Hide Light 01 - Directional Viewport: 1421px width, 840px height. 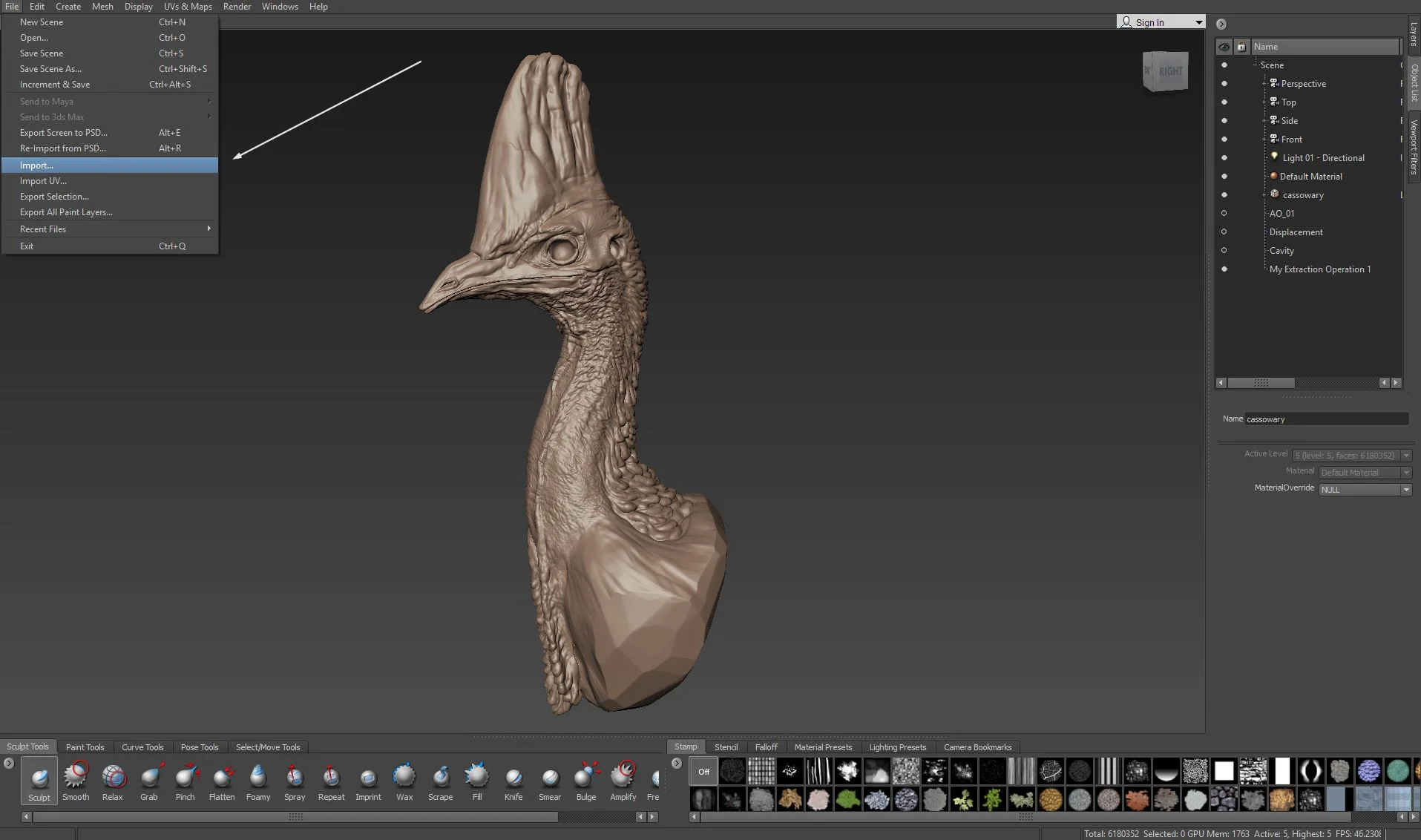1224,158
